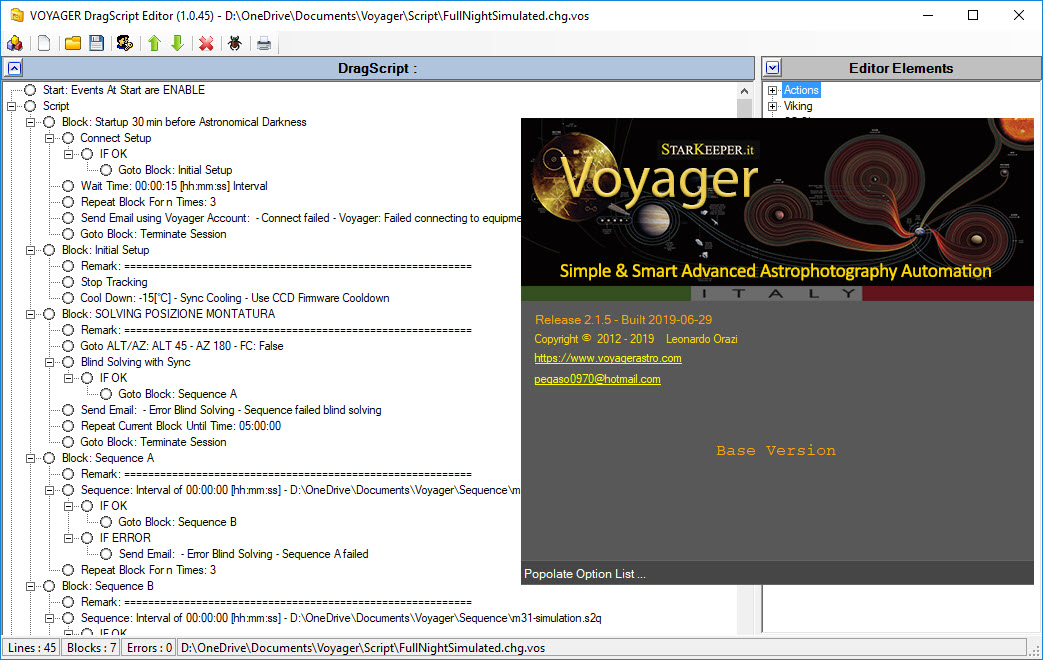Image resolution: width=1043 pixels, height=660 pixels.
Task: Check the Errors: 0 status bar indicator
Action: click(148, 647)
